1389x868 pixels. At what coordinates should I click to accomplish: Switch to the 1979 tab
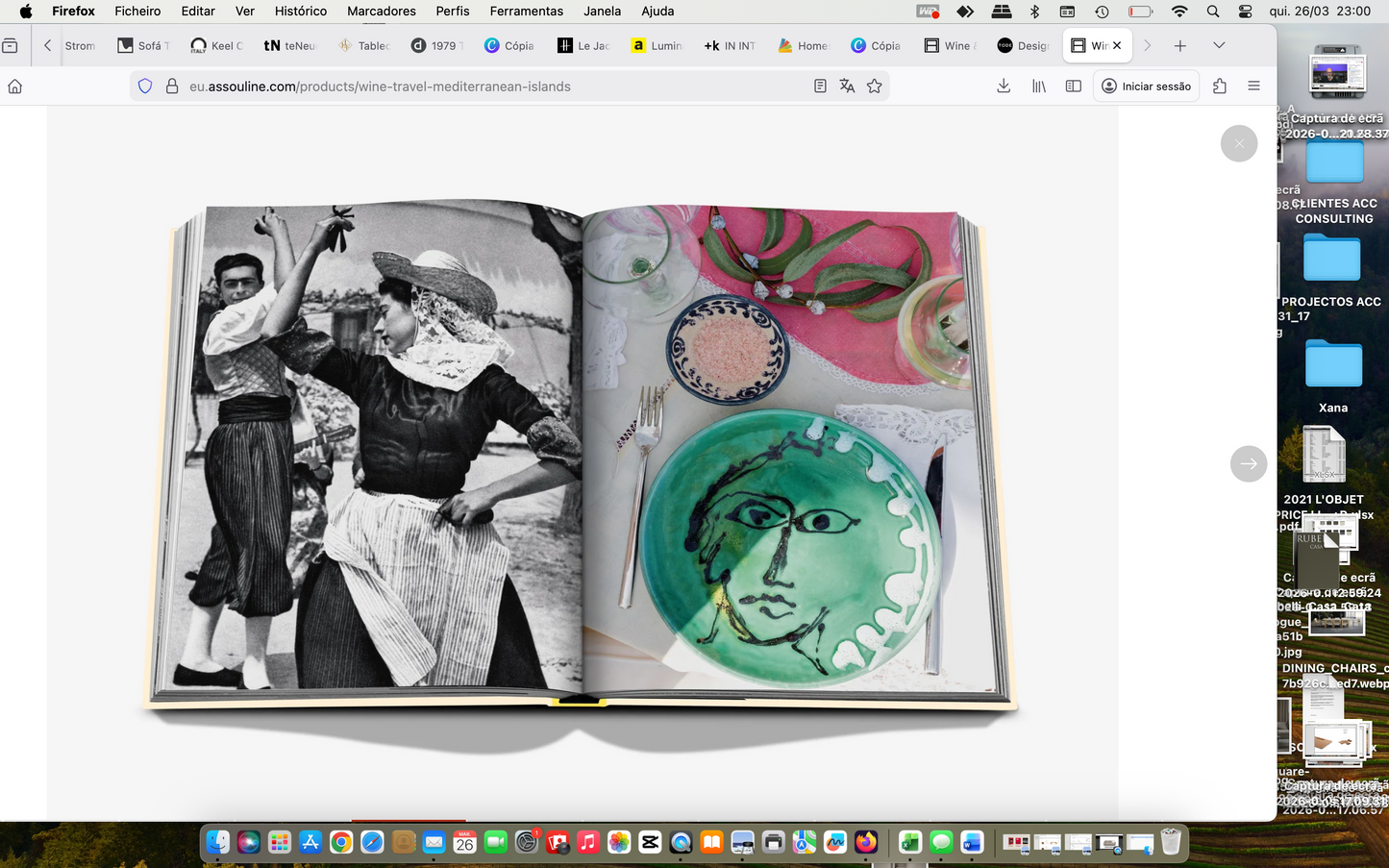(437, 45)
